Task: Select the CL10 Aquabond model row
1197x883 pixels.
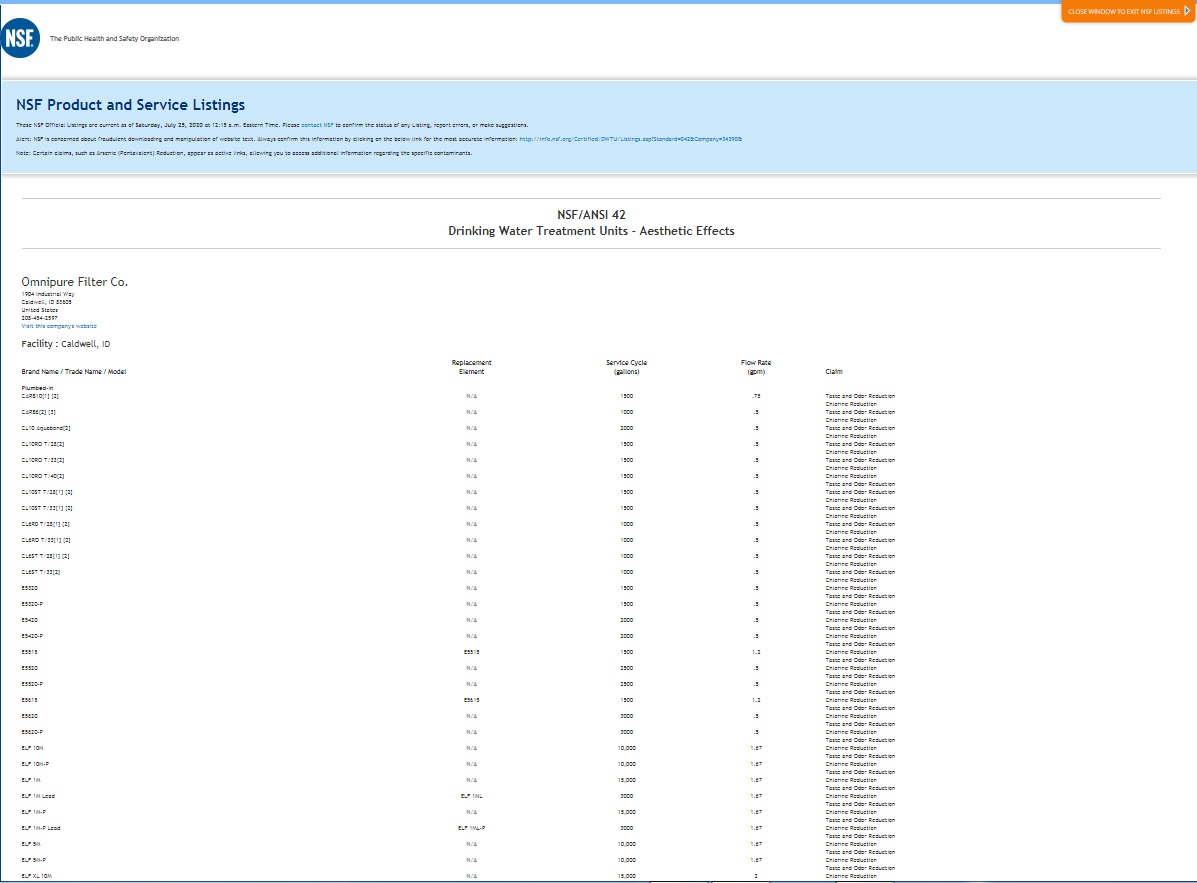Action: (x=45, y=428)
